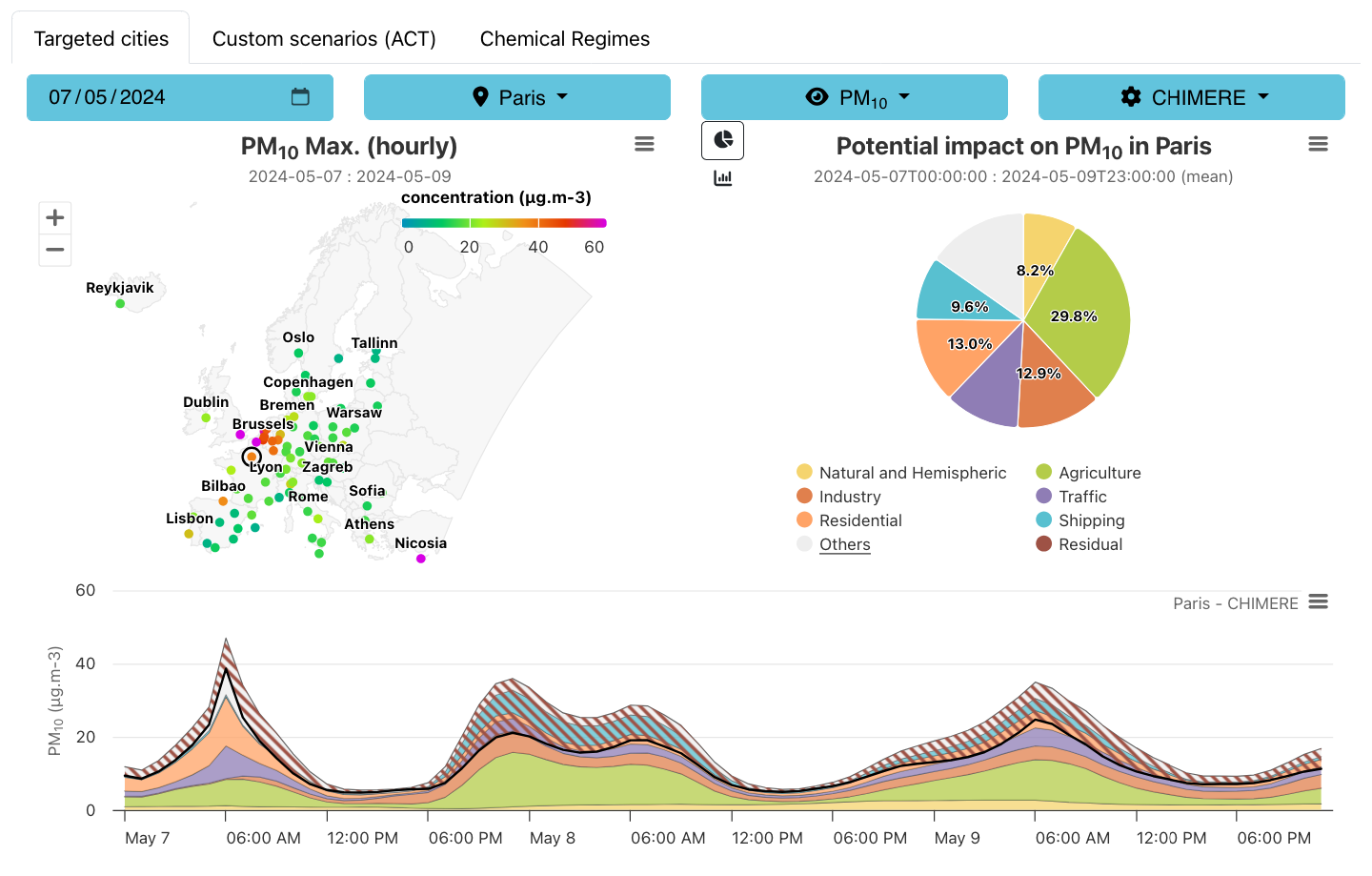Toggle the Traffic legend entry
Image resolution: width=1372 pixels, height=876 pixels.
point(1082,496)
